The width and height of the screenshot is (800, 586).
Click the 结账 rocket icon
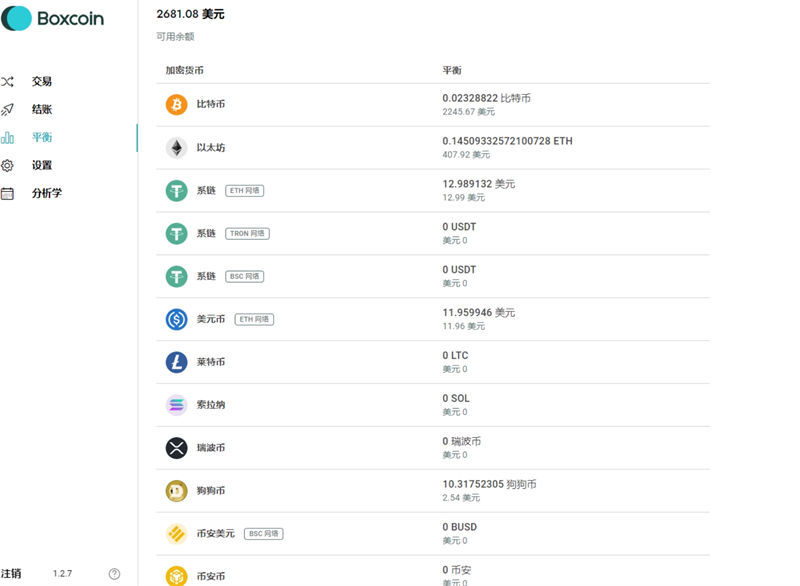point(7,109)
